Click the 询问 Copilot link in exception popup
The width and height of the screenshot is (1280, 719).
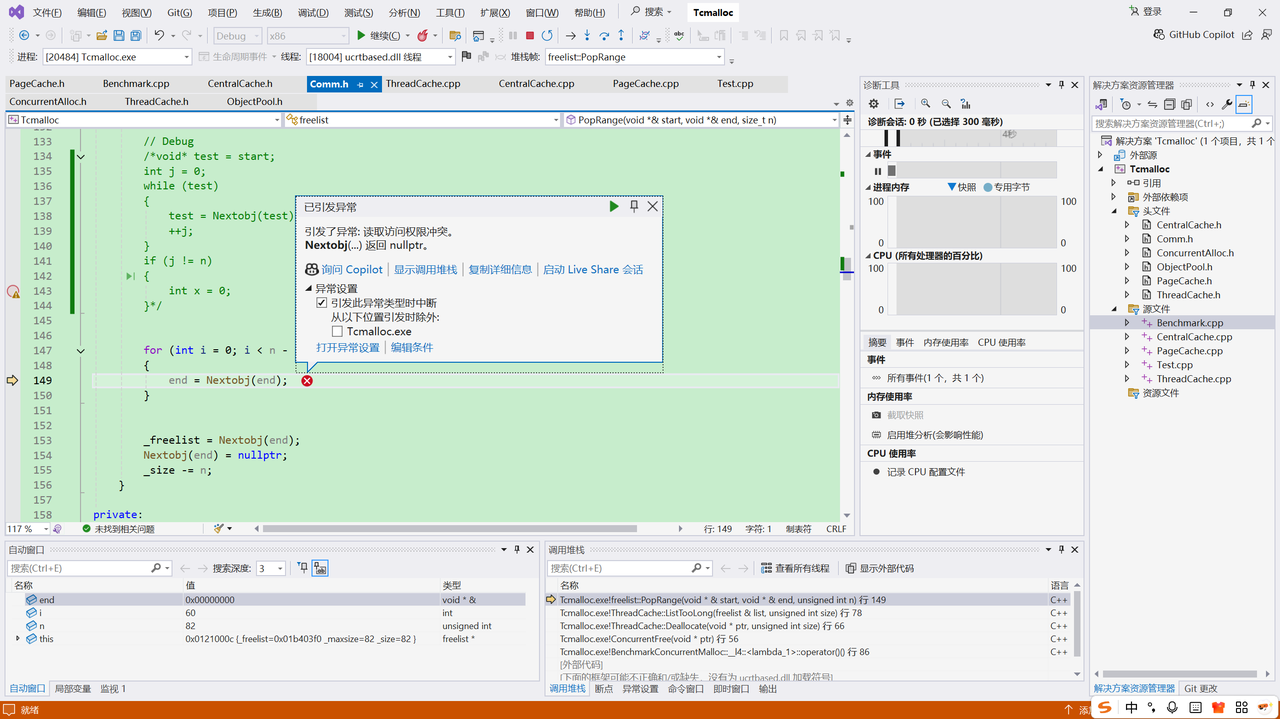tap(352, 270)
